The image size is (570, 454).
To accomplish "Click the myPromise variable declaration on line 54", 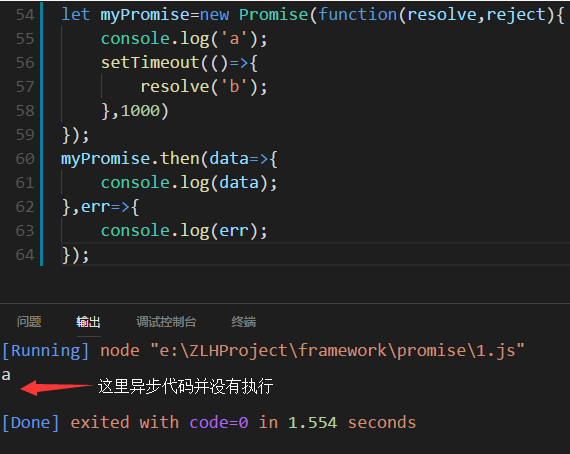I will click(x=145, y=16).
